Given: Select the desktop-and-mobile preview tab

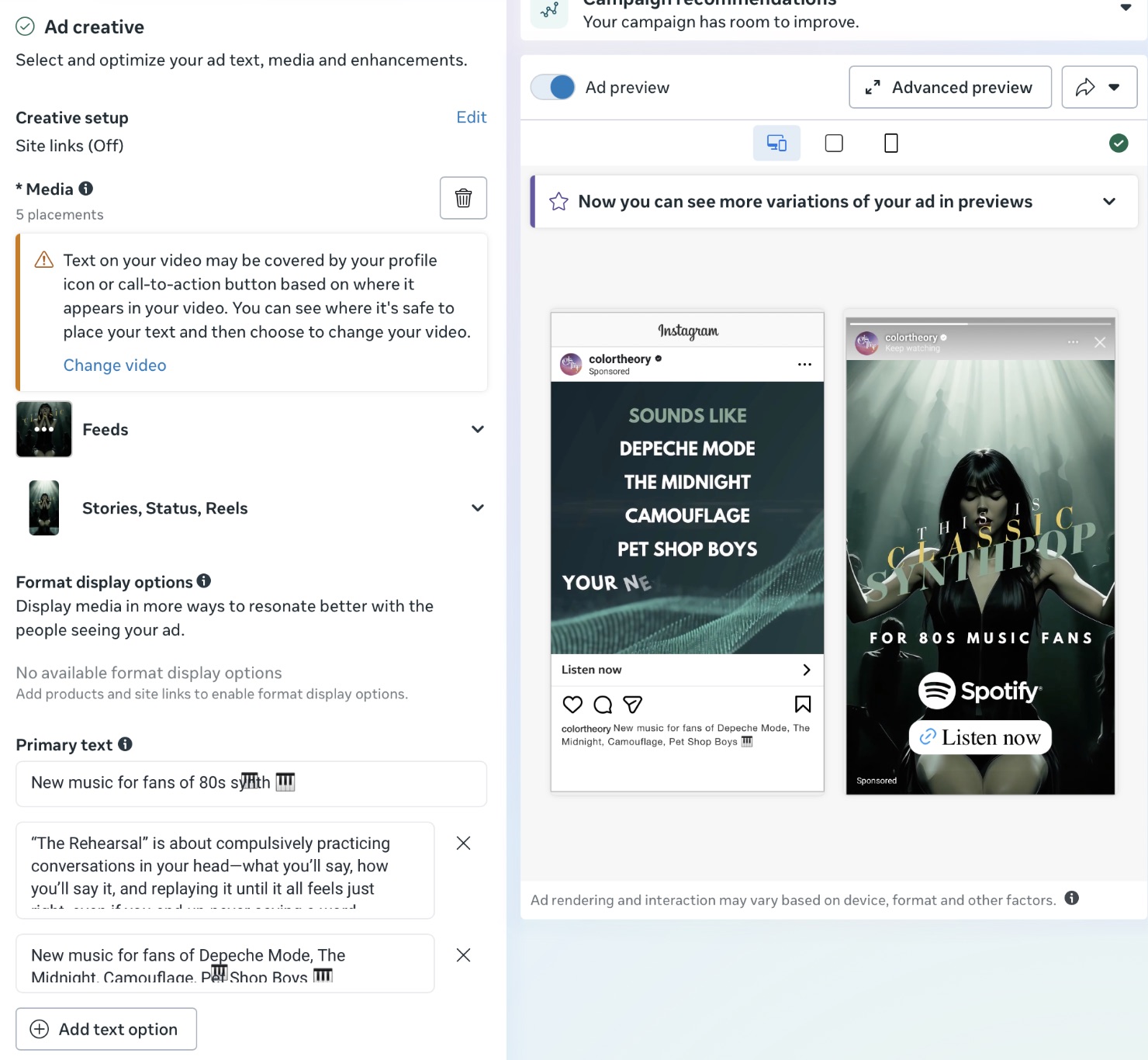Looking at the screenshot, I should 776,143.
